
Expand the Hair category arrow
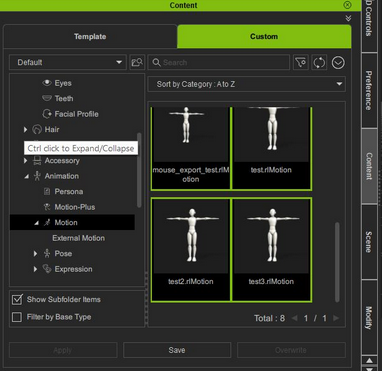tap(25, 129)
